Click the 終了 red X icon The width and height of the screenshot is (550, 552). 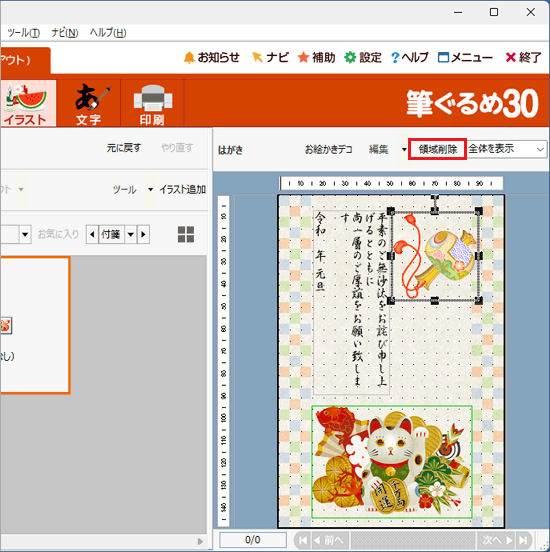tap(511, 57)
